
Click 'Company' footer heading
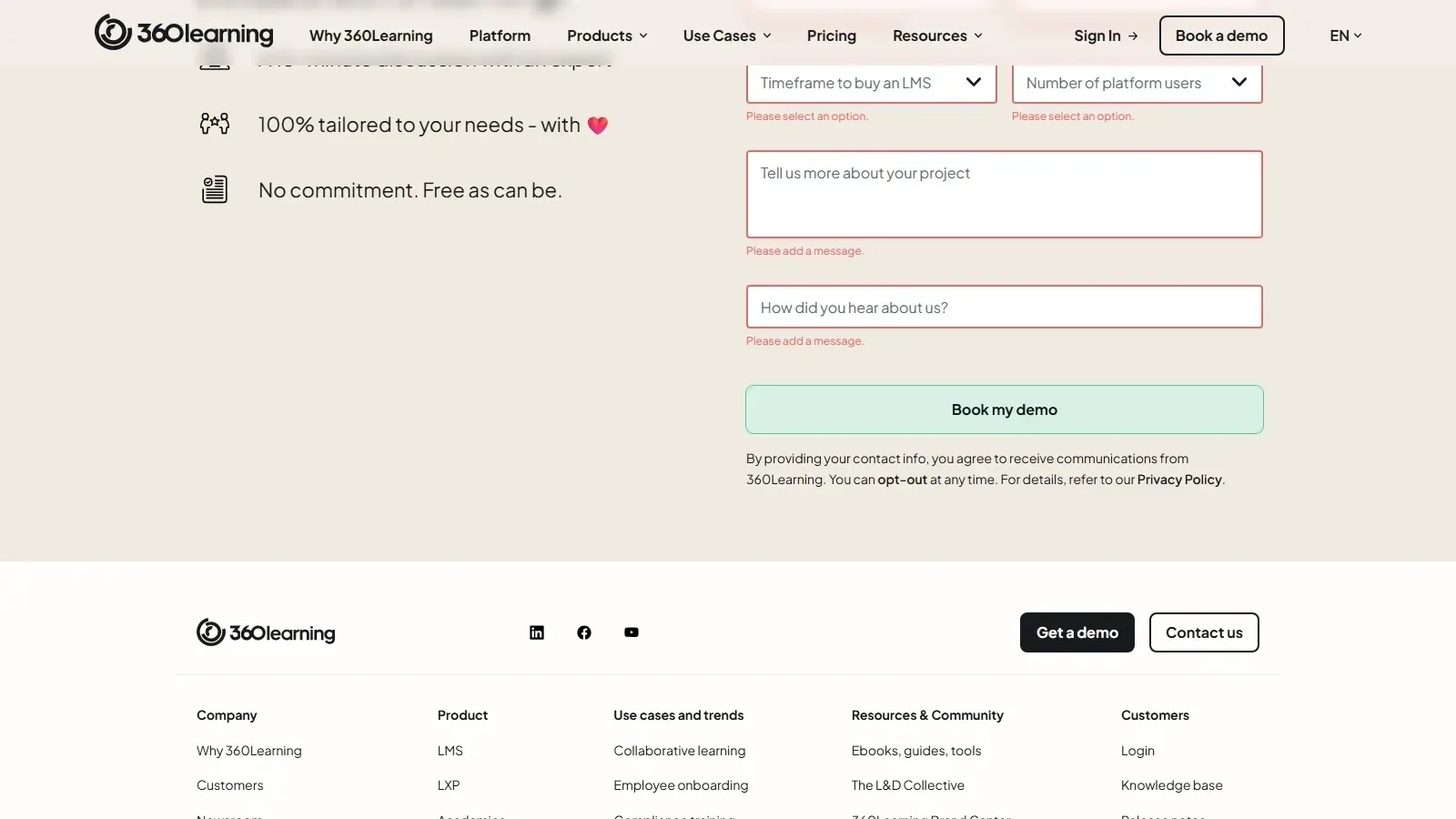227,715
